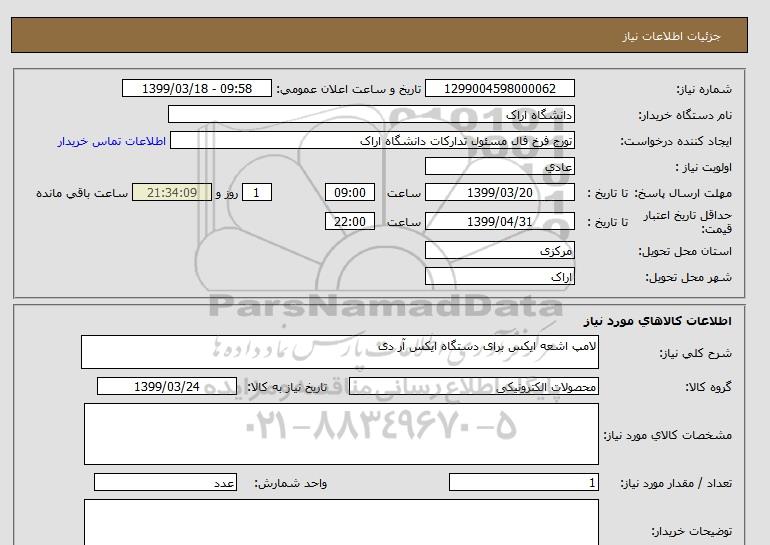Image resolution: width=770 pixels, height=545 pixels.
Task: Click price validity date 1399/04/31
Action: 499,221
